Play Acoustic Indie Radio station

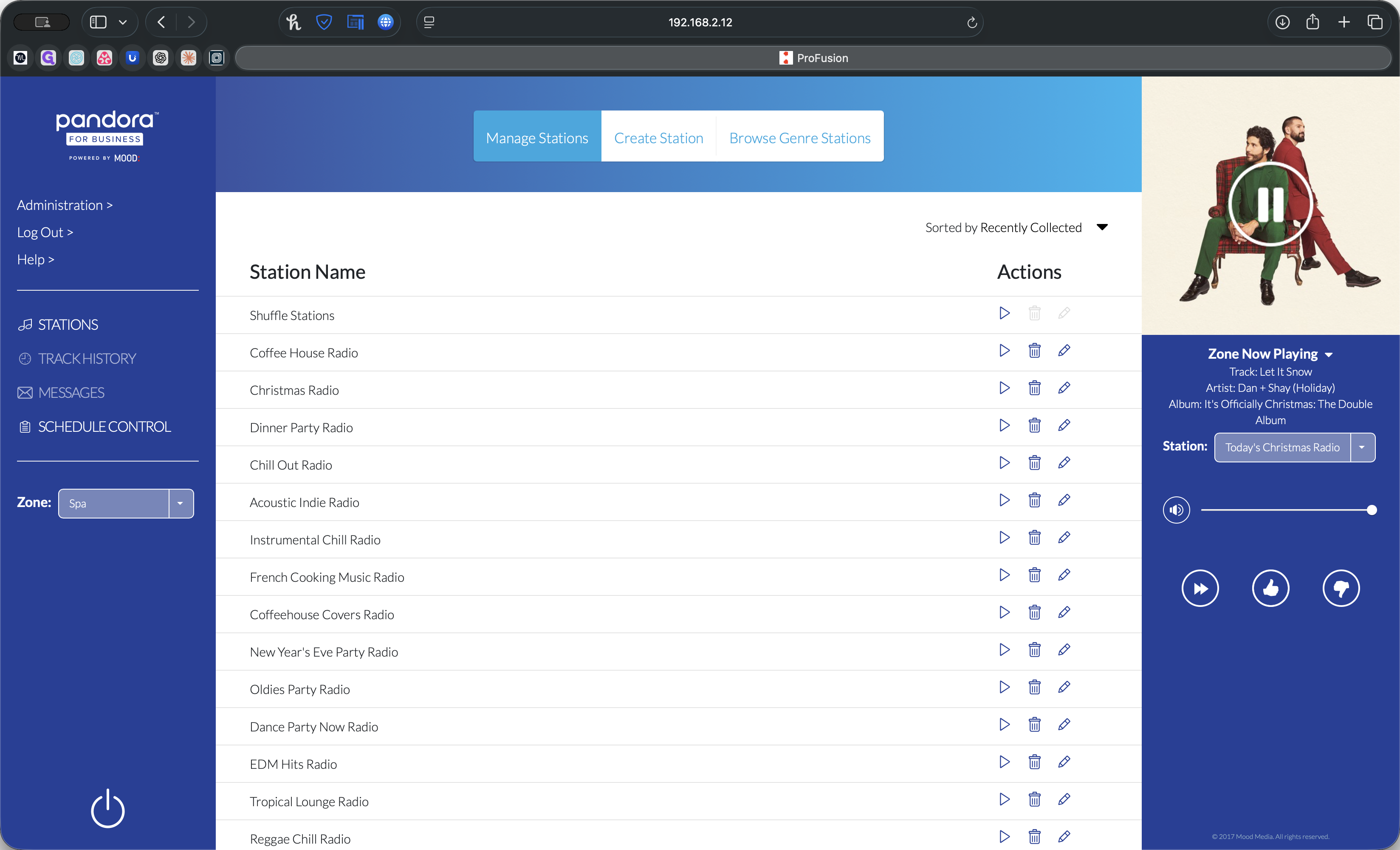point(1004,500)
